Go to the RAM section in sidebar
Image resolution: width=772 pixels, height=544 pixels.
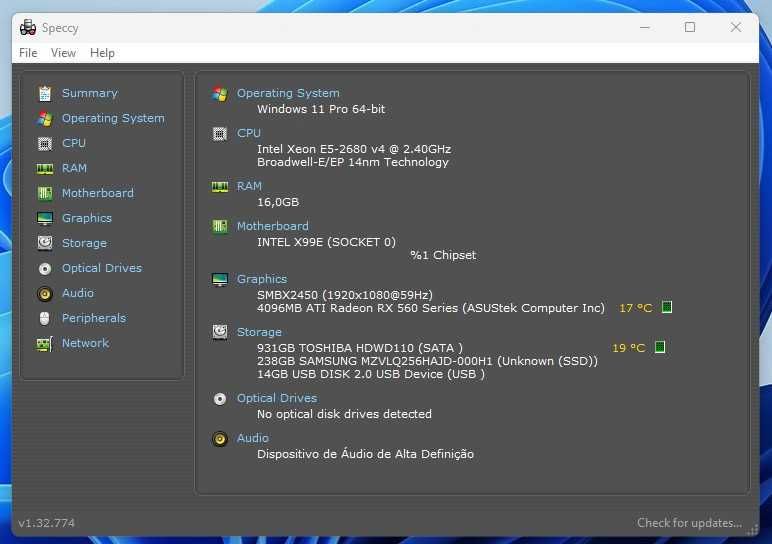pyautogui.click(x=74, y=168)
